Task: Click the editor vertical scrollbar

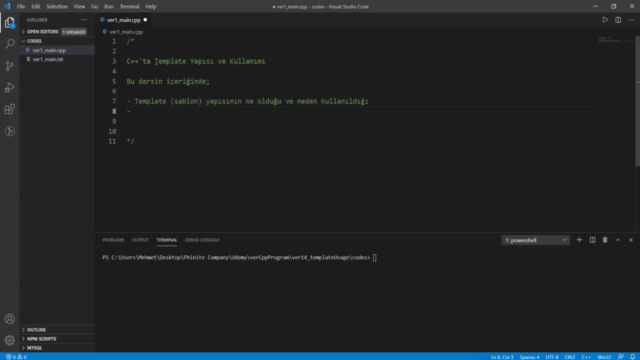Action: click(638, 102)
